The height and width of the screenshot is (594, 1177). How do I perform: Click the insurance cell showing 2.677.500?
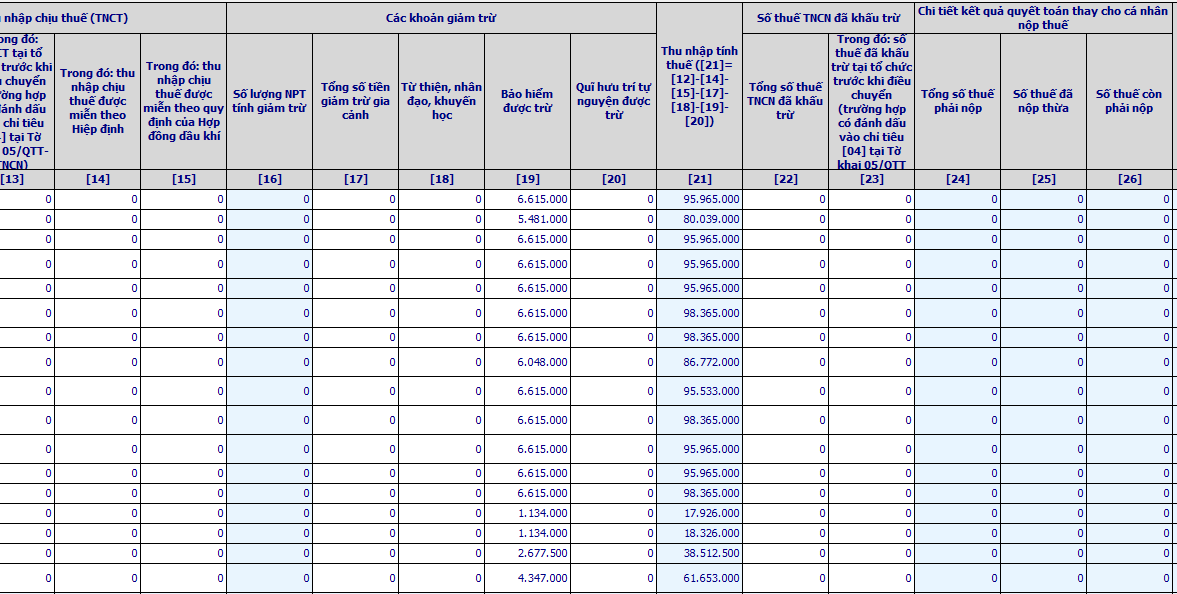pos(528,553)
